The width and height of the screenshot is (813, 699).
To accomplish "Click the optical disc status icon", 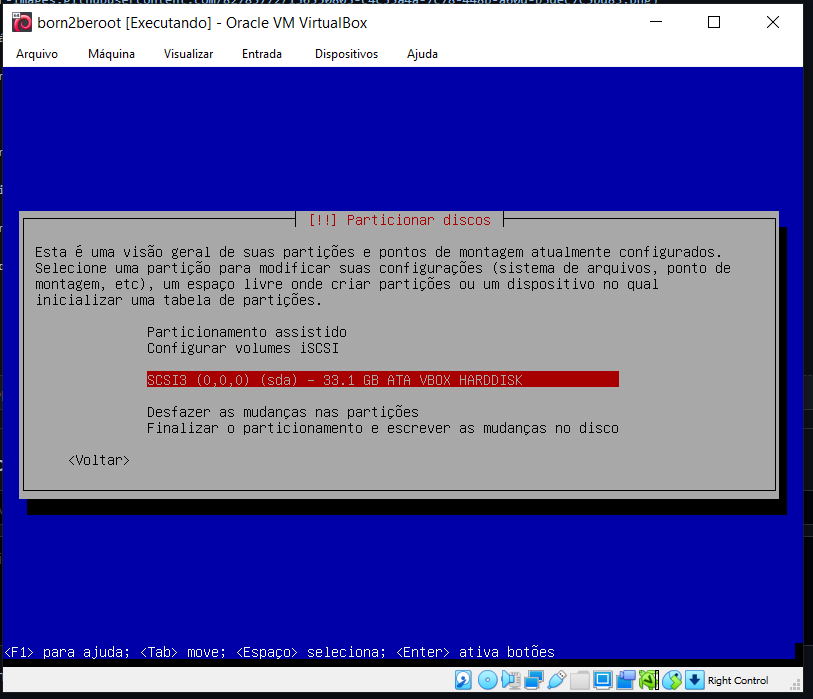I will tap(487, 680).
